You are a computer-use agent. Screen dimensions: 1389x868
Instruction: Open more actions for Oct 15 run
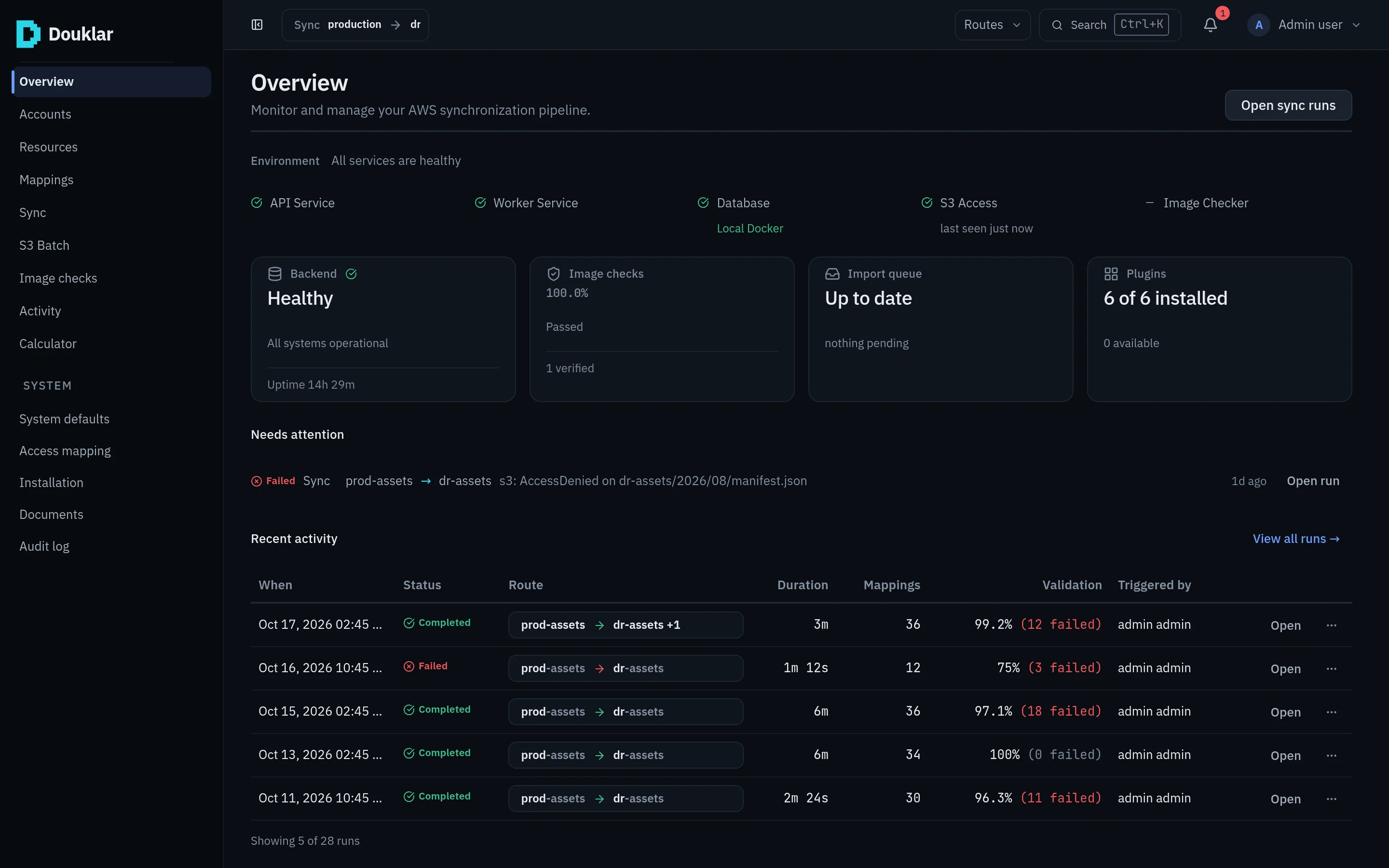click(x=1332, y=712)
